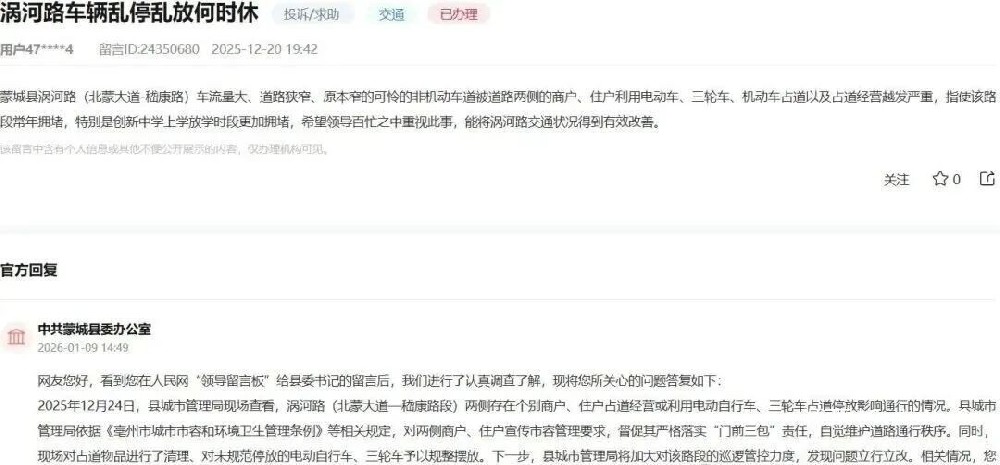Click the "领导留言板" phrase in reply

tap(234, 381)
